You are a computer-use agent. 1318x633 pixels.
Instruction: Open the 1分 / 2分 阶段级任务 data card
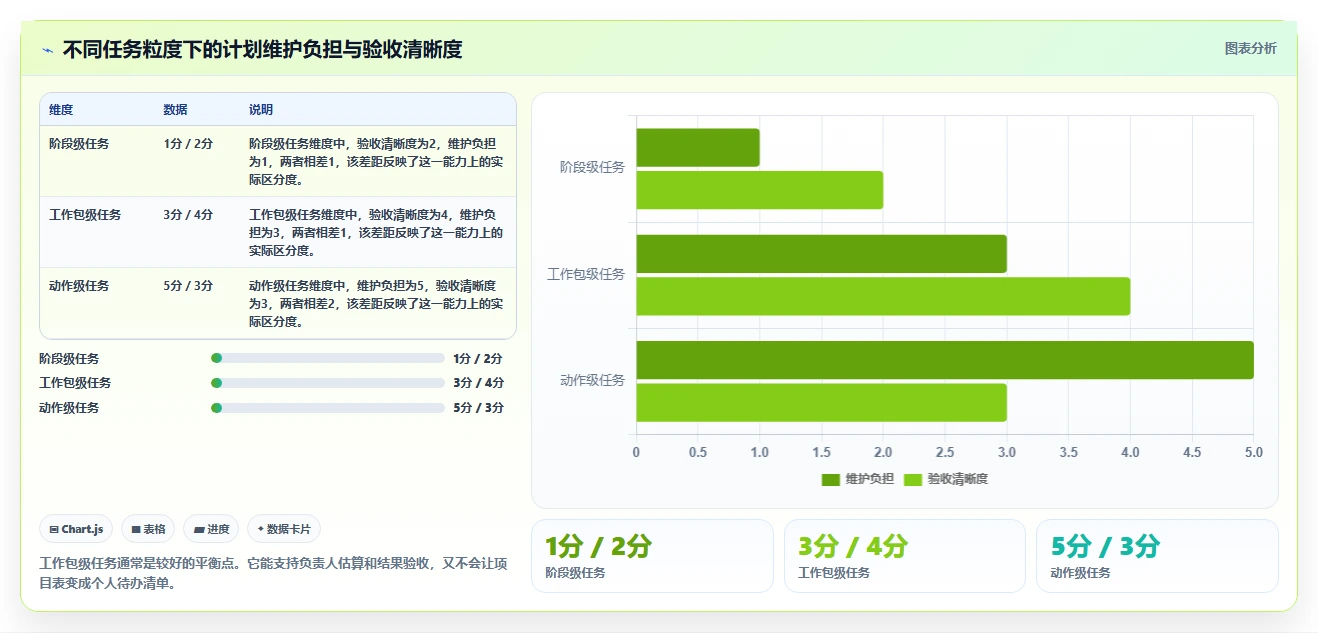(x=652, y=556)
